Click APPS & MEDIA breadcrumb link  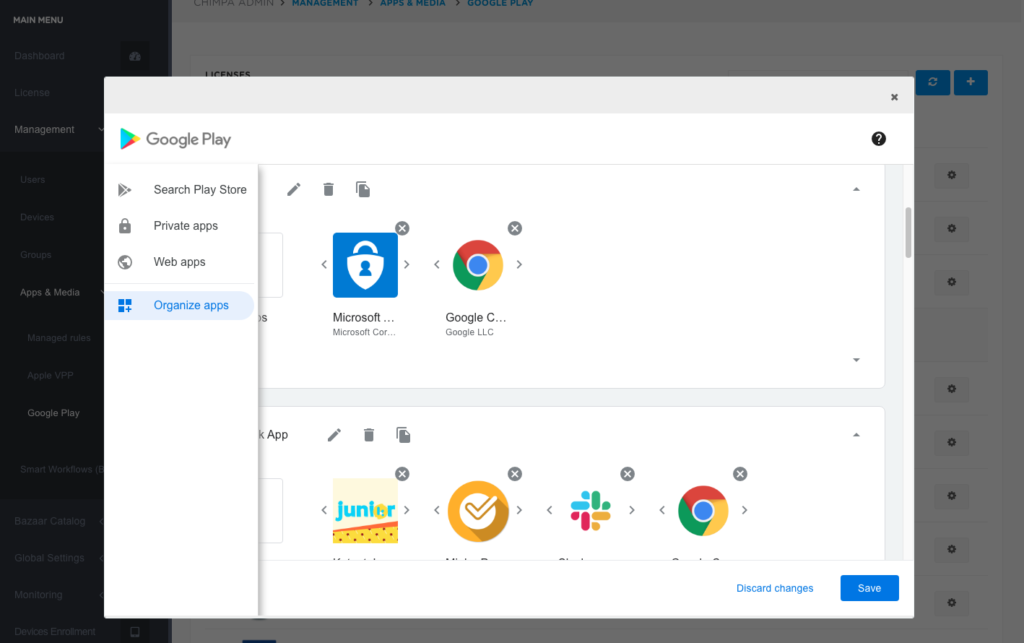(413, 3)
